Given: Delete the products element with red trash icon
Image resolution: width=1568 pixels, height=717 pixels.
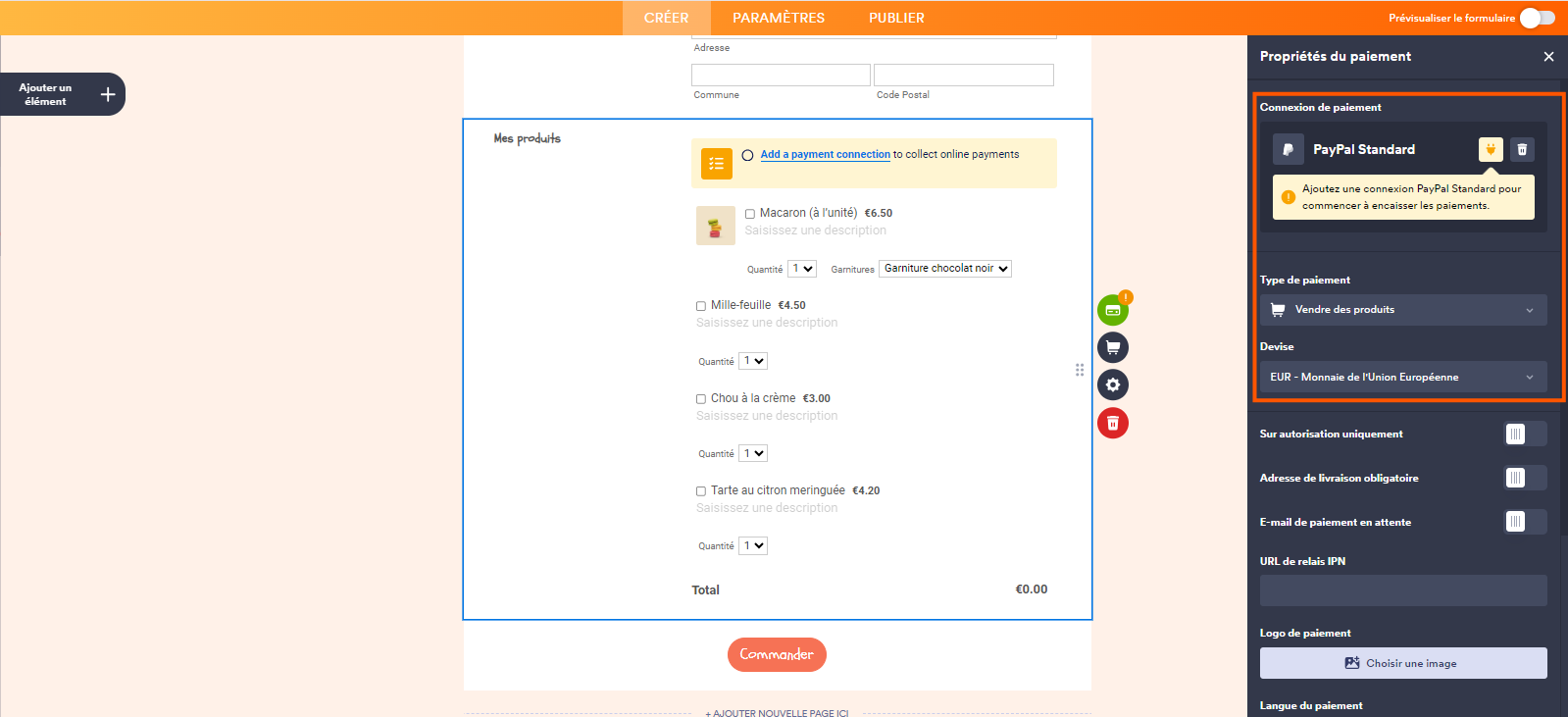Looking at the screenshot, I should click(x=1112, y=423).
